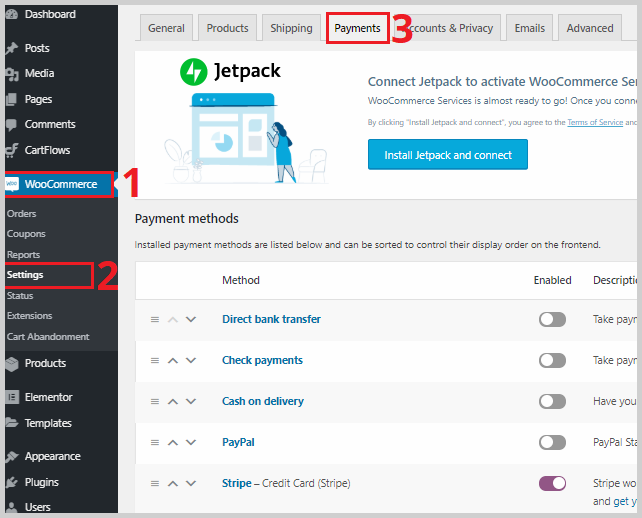642x518 pixels.
Task: Enable PayPal payment toggle
Action: tap(552, 442)
